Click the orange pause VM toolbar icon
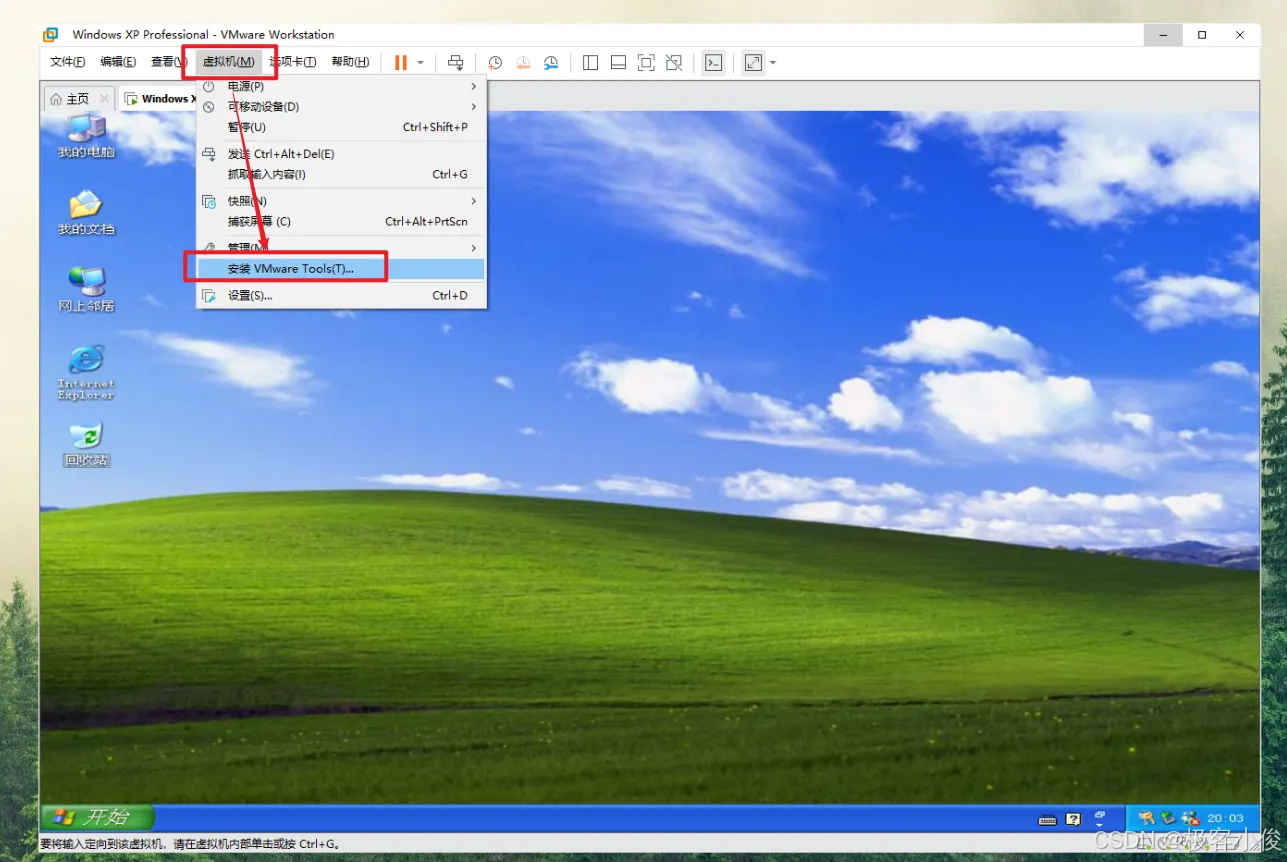Viewport: 1287px width, 862px height. pos(401,63)
